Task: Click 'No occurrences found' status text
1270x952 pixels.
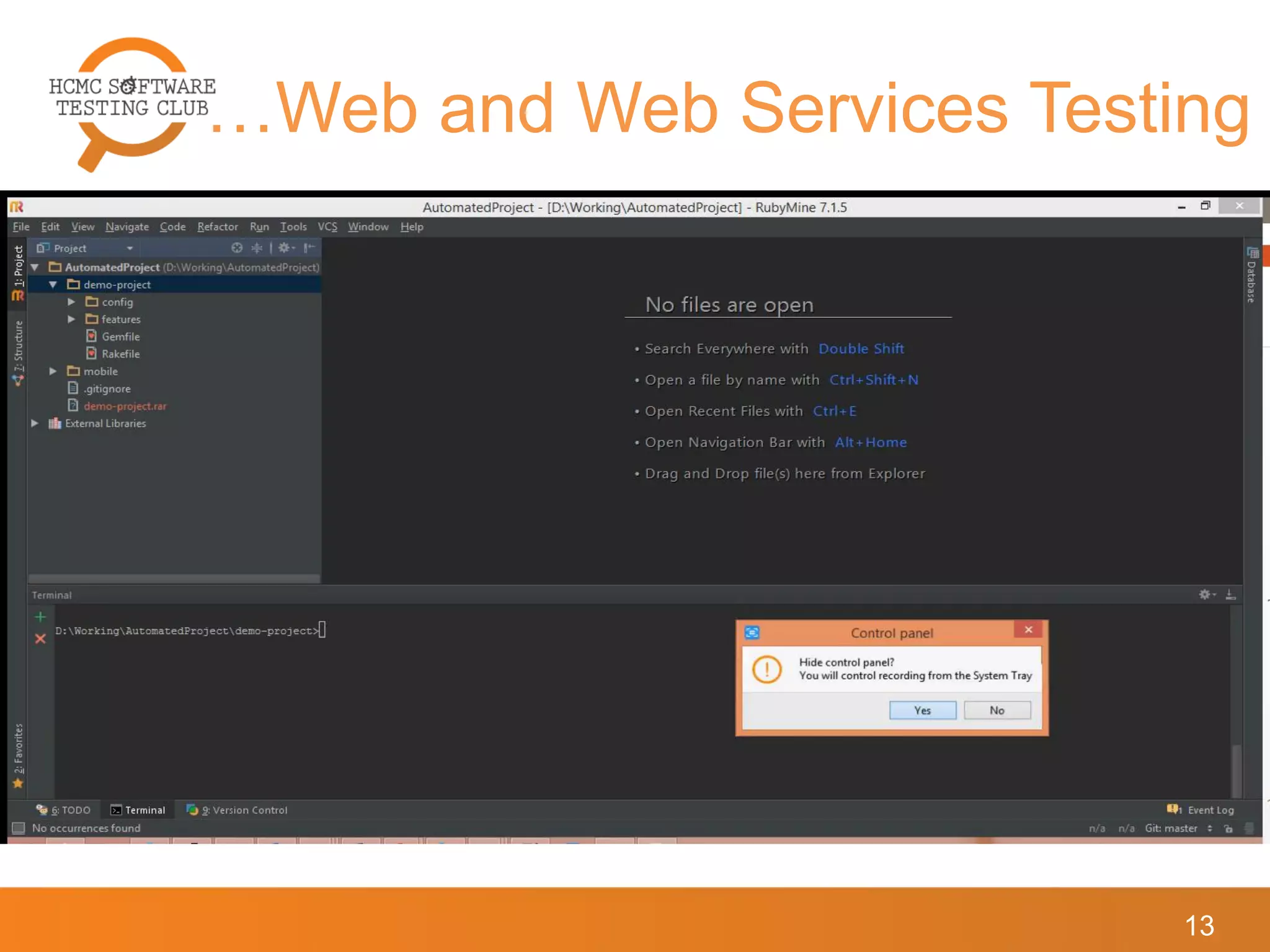Action: point(86,828)
